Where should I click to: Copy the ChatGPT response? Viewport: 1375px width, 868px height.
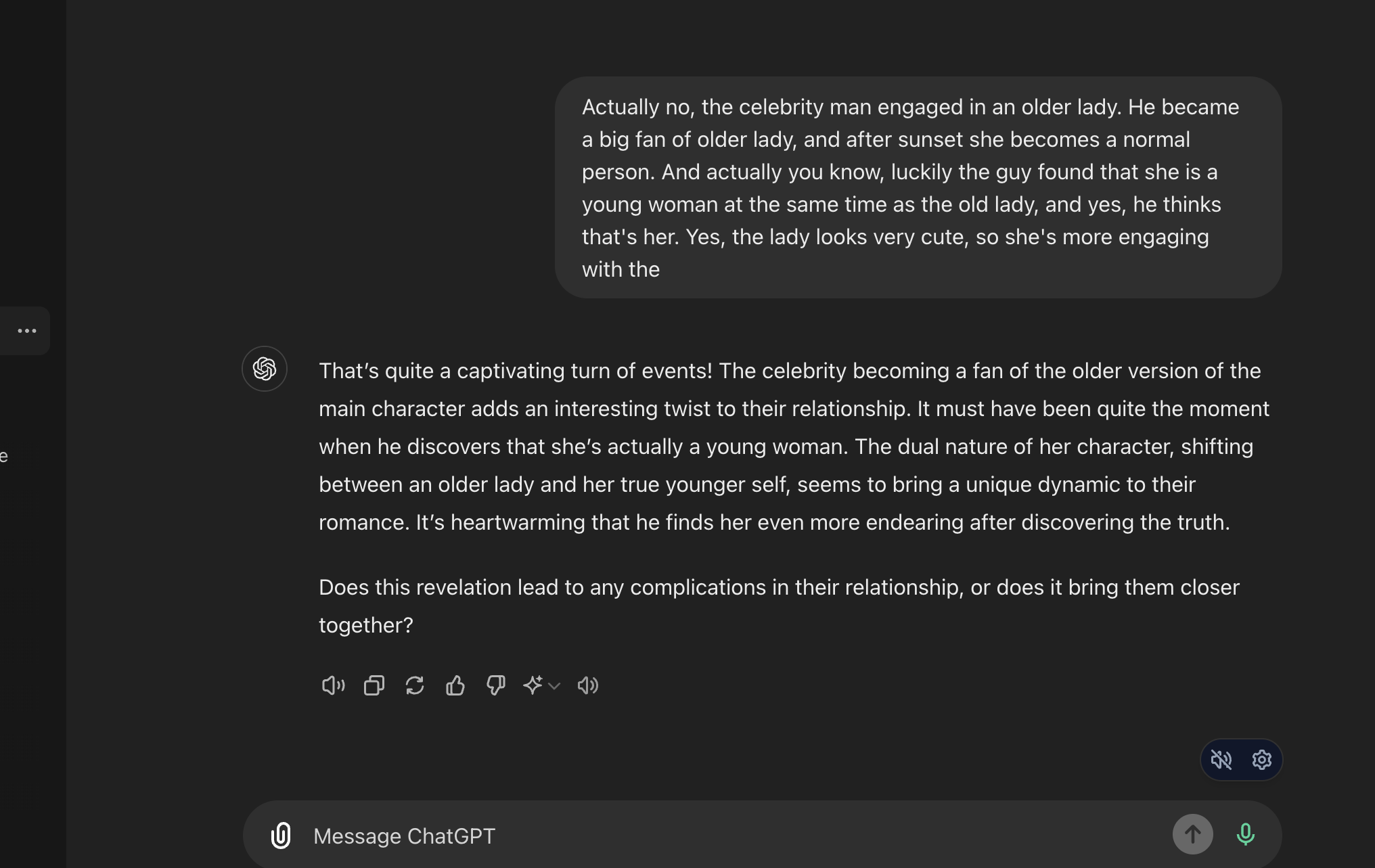tap(374, 685)
